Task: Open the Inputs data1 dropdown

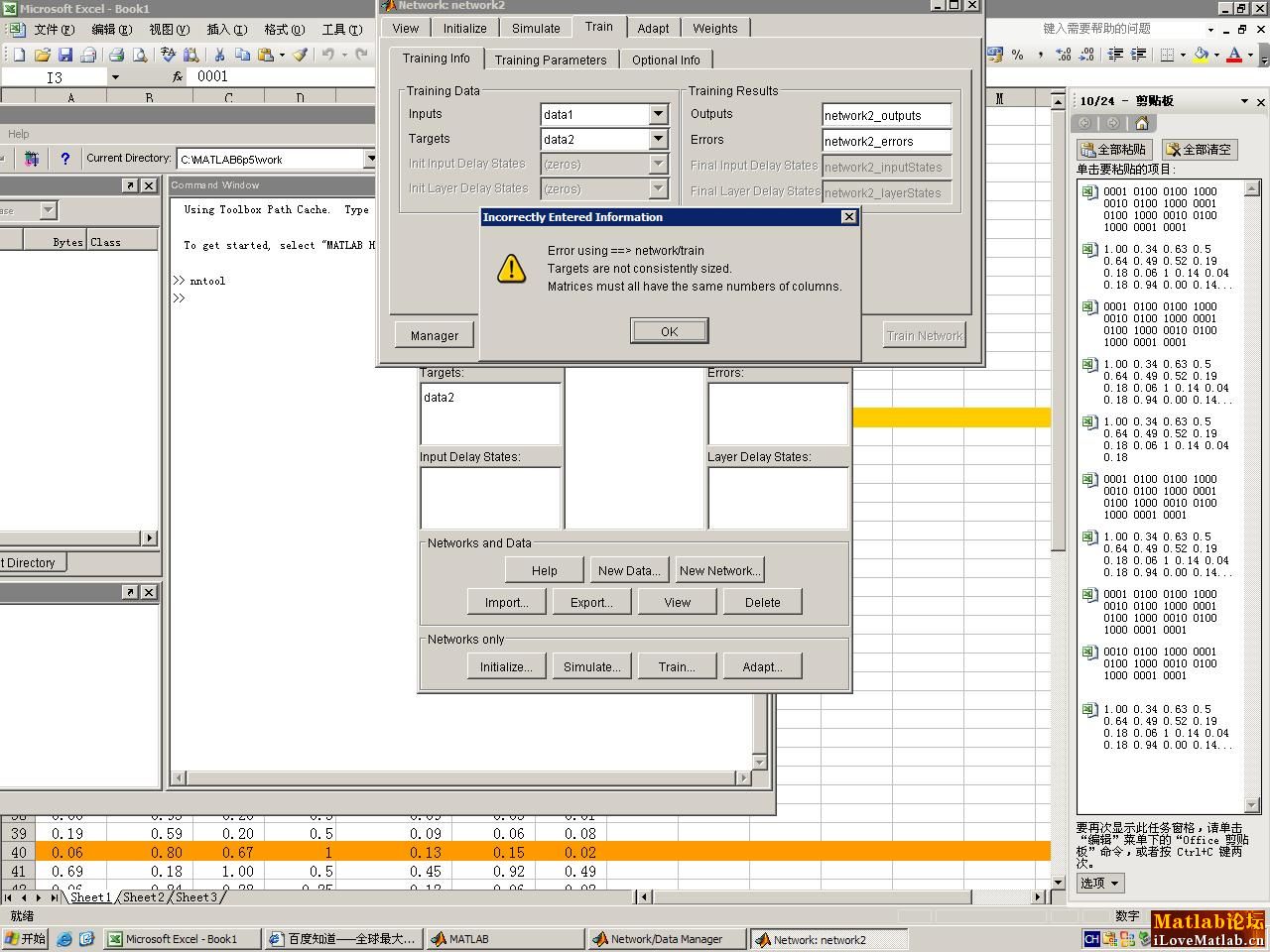Action: pos(658,114)
